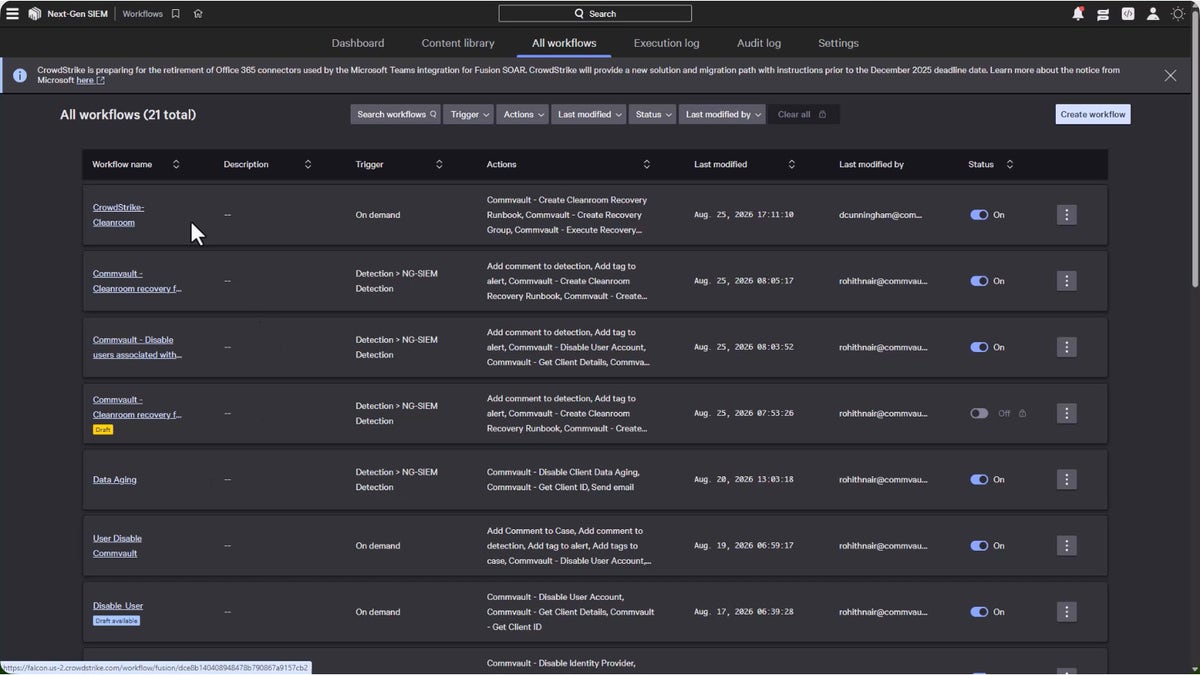This screenshot has height=675, width=1200.
Task: Click the Workflows breadcrumb in header
Action: click(143, 14)
